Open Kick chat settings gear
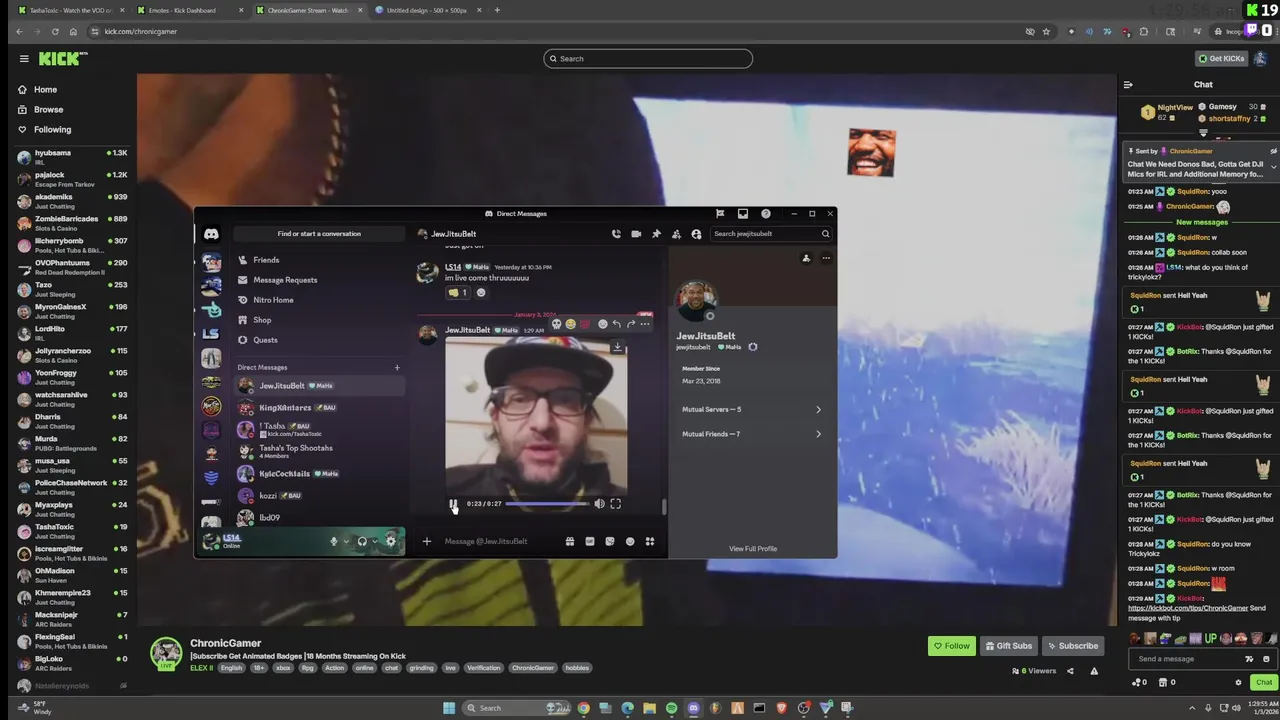 point(1238,682)
